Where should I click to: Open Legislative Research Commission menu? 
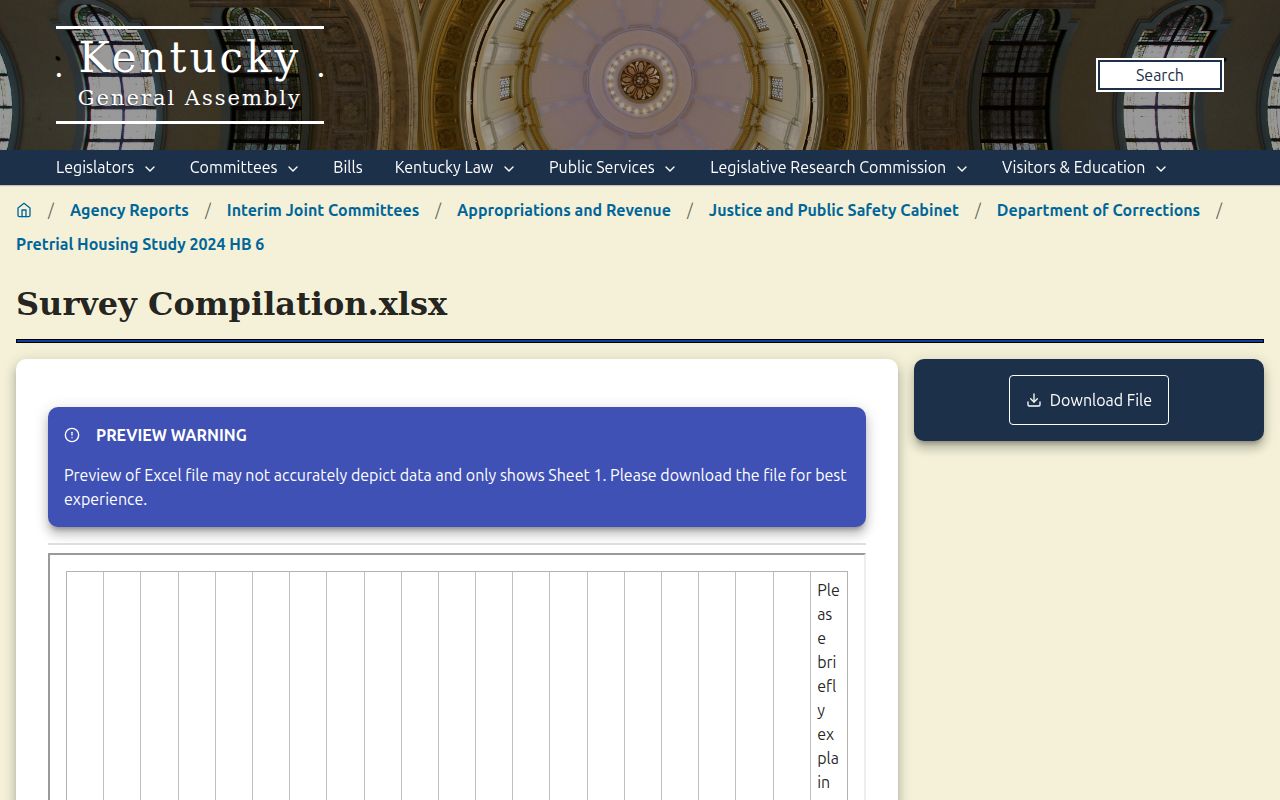(839, 167)
